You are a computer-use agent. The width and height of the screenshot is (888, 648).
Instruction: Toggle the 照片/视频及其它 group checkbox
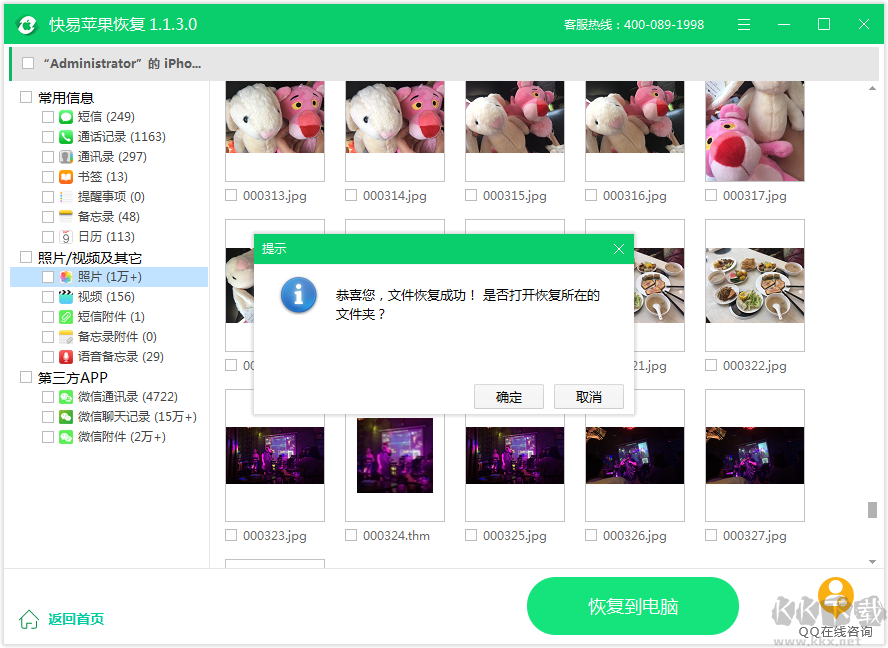point(25,257)
